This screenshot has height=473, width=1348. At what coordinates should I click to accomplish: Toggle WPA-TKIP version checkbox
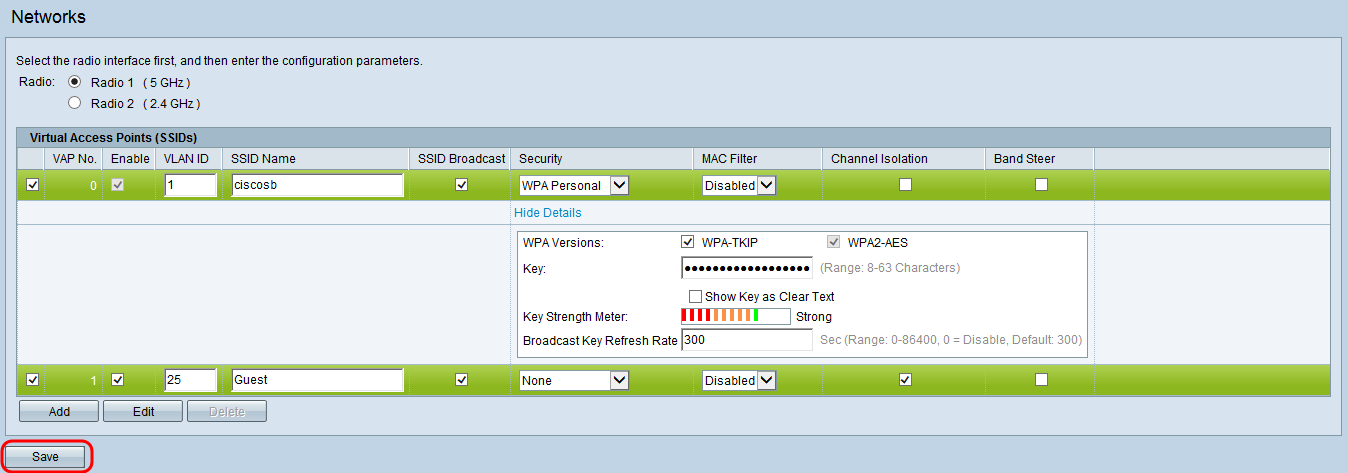pyautogui.click(x=687, y=242)
